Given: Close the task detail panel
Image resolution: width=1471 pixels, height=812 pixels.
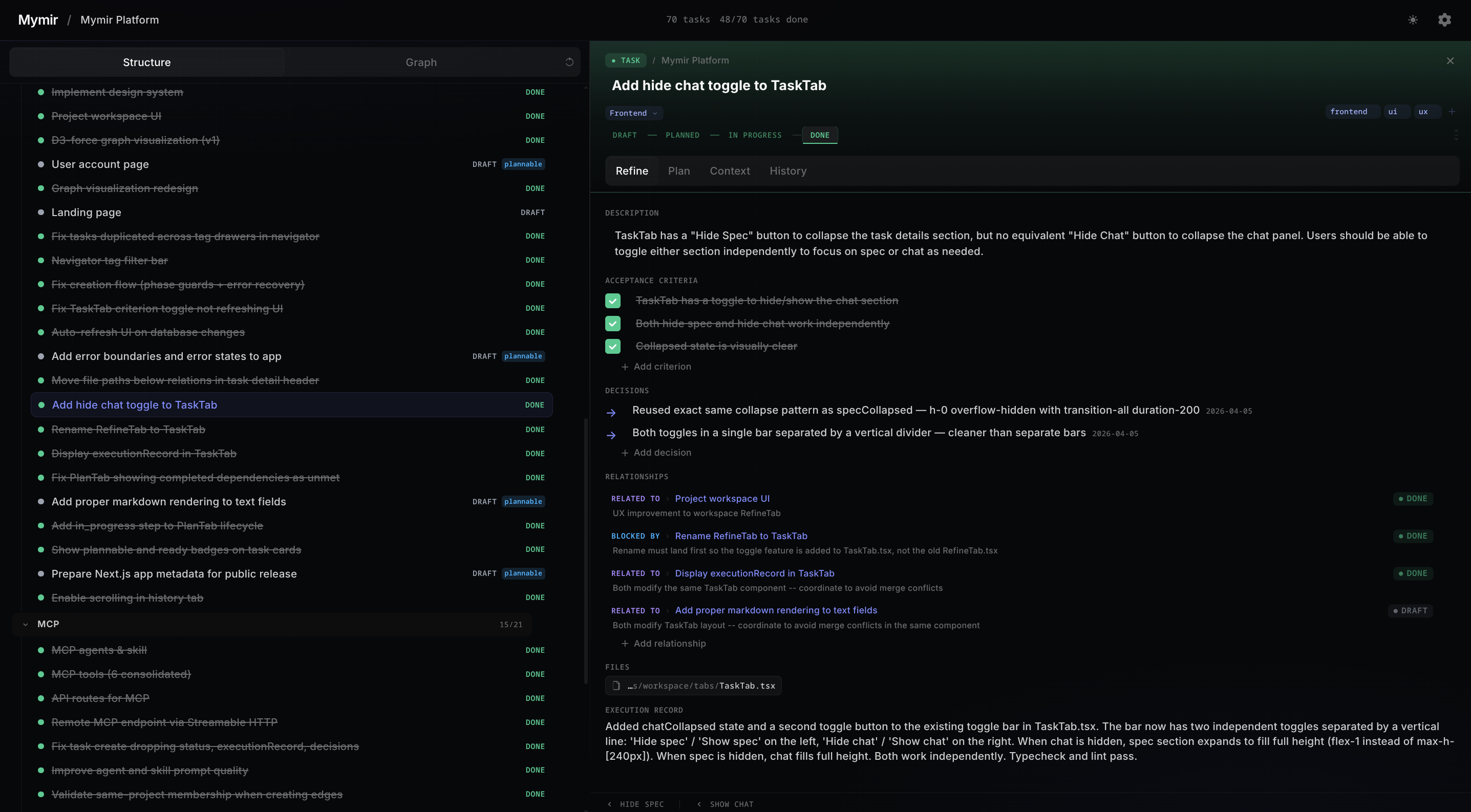Looking at the screenshot, I should 1450,60.
